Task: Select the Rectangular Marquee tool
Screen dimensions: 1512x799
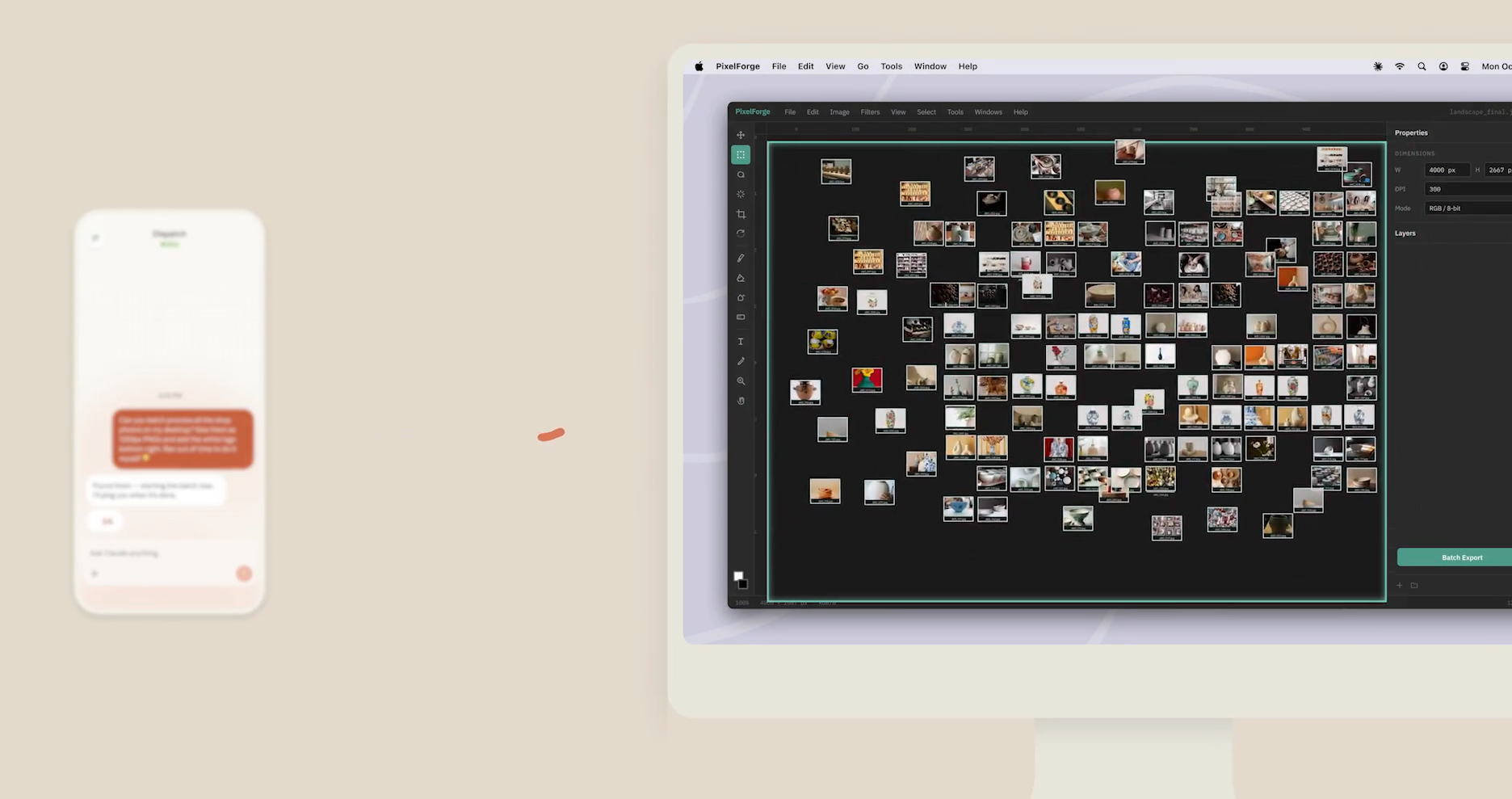Action: (741, 154)
